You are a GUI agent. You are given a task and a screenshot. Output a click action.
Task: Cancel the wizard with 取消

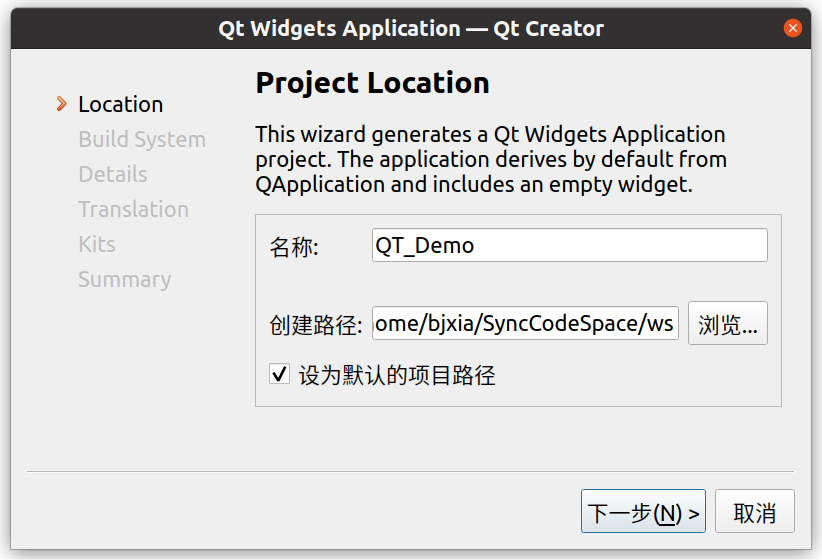tap(754, 513)
